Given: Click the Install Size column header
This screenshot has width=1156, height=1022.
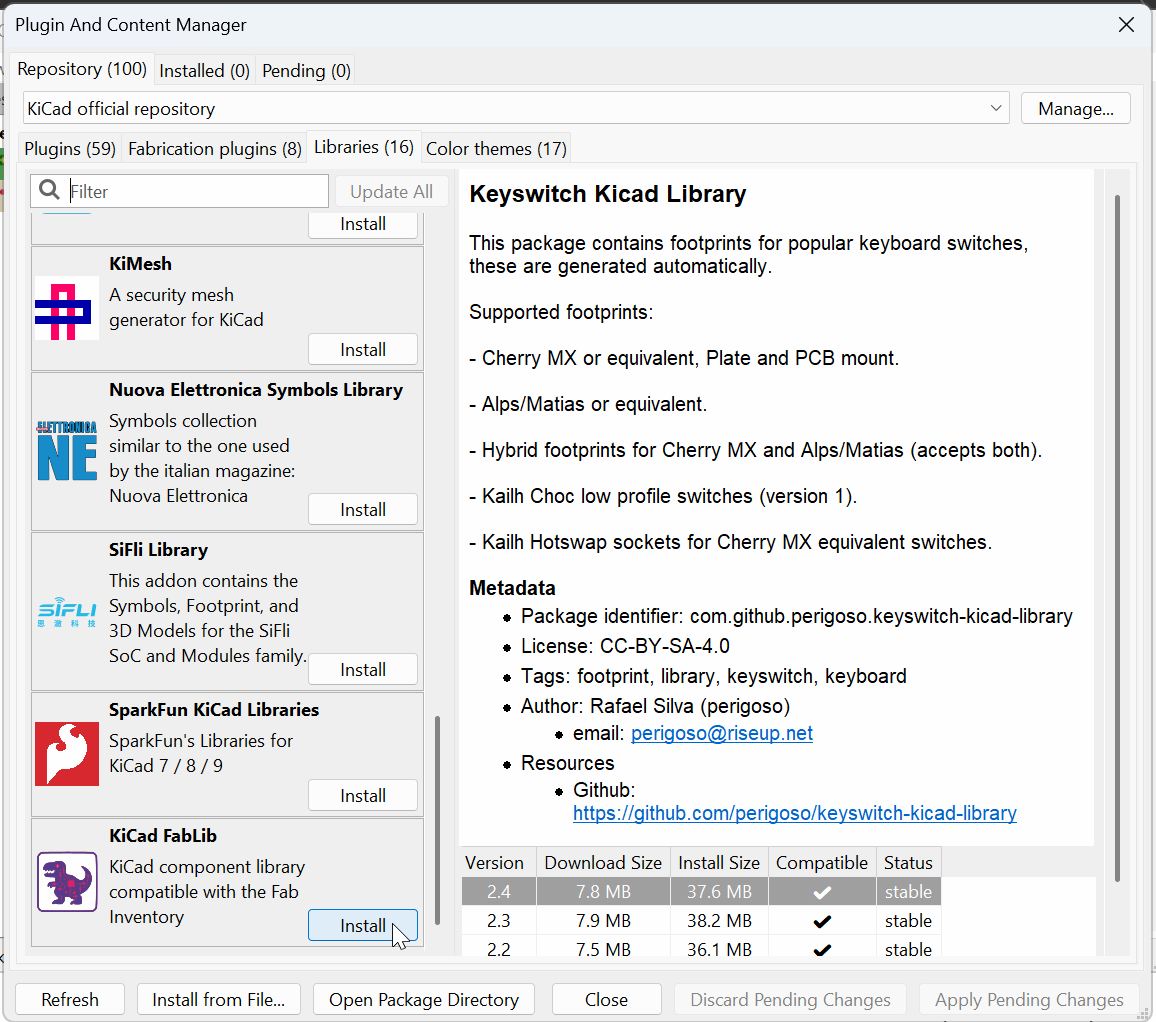Looking at the screenshot, I should (719, 863).
